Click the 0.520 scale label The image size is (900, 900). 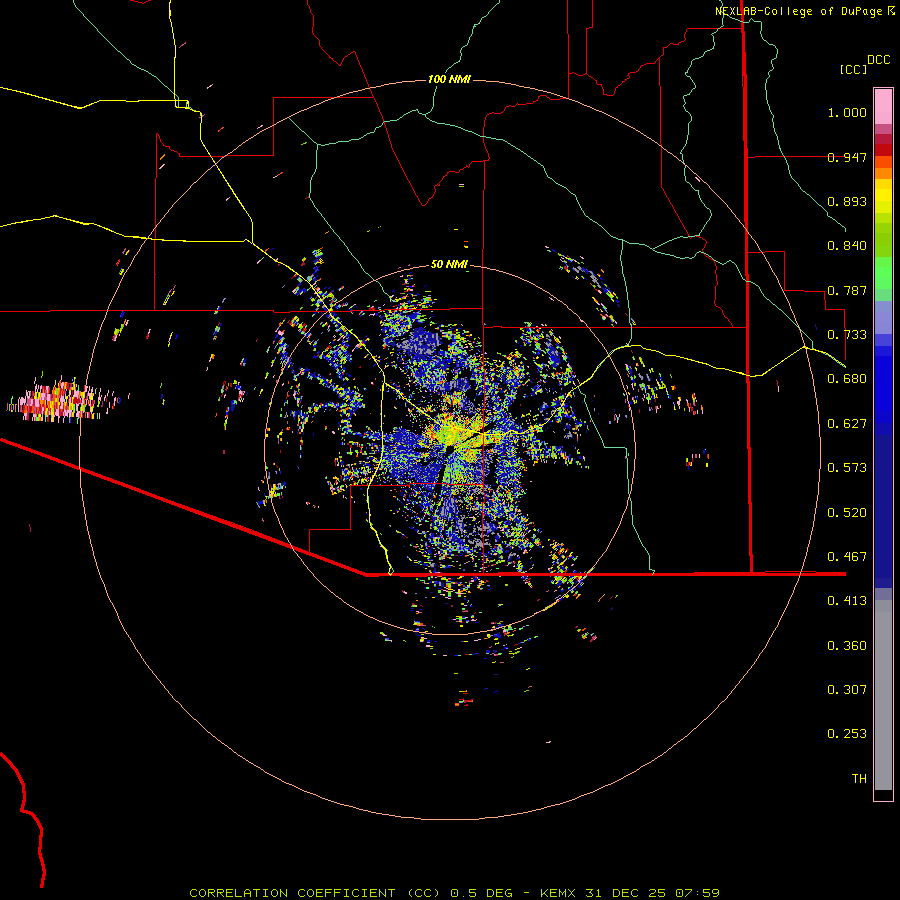click(x=847, y=513)
